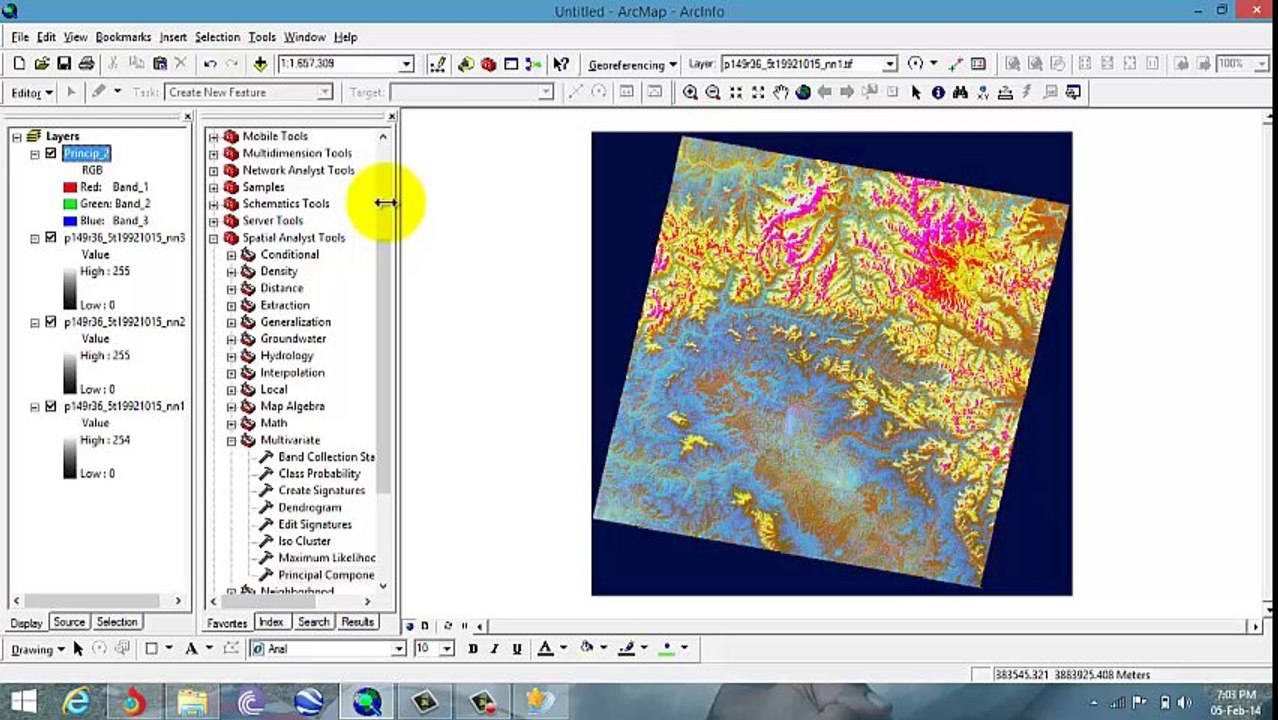
Task: Select the Zoom Out tool
Action: [x=713, y=92]
